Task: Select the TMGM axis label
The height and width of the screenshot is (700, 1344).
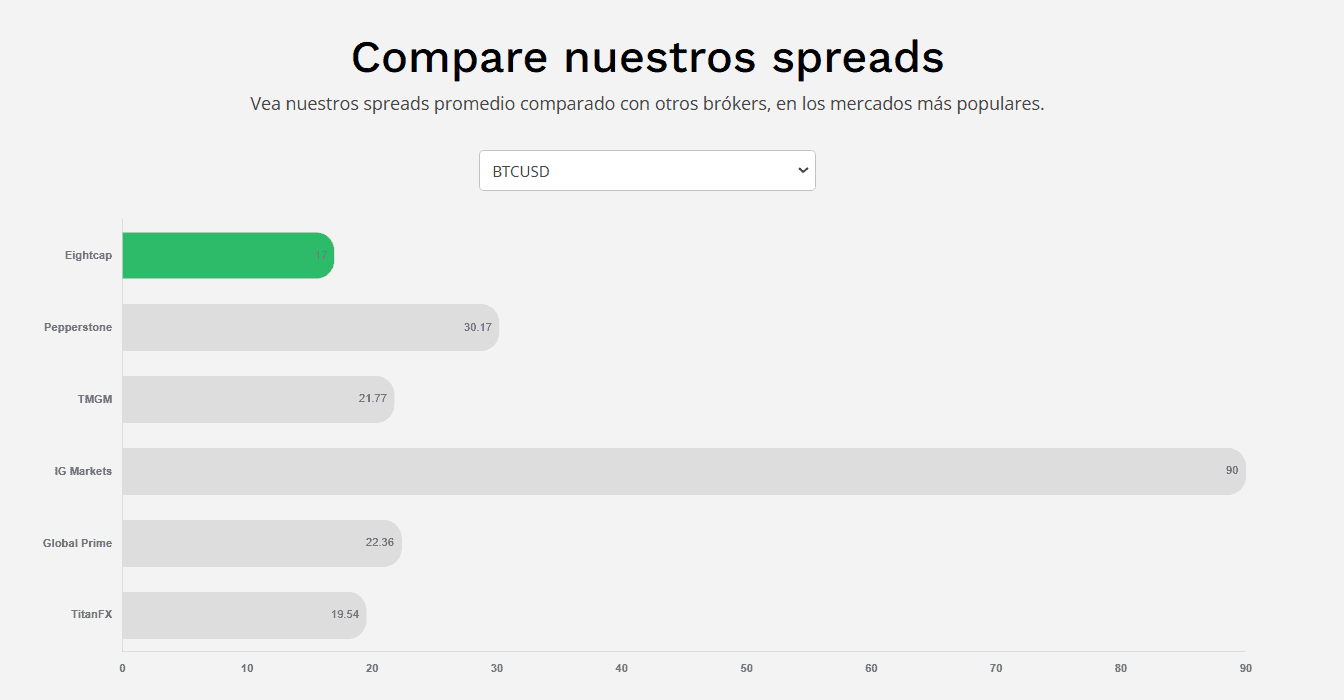Action: (x=95, y=399)
